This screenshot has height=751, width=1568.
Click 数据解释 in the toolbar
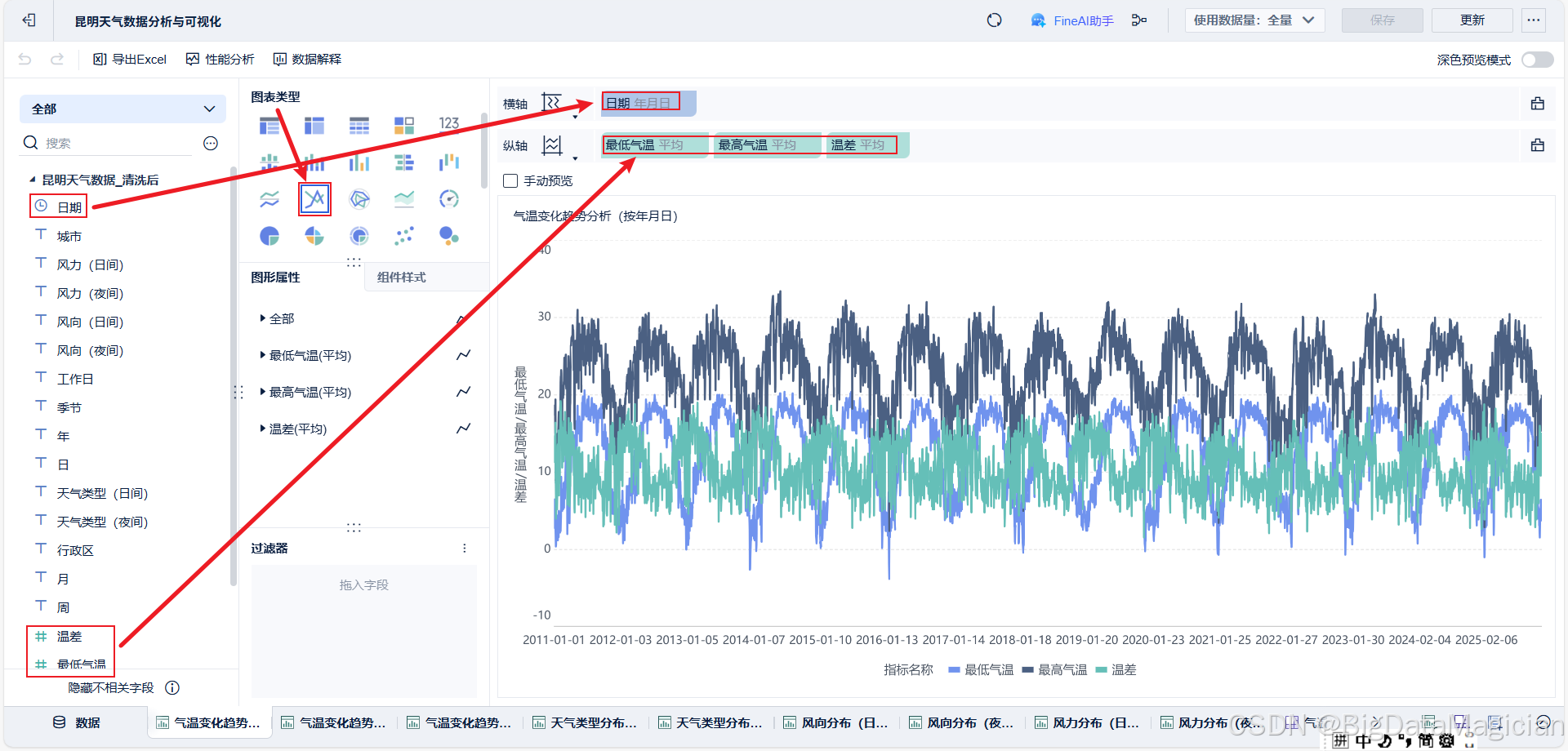[307, 59]
